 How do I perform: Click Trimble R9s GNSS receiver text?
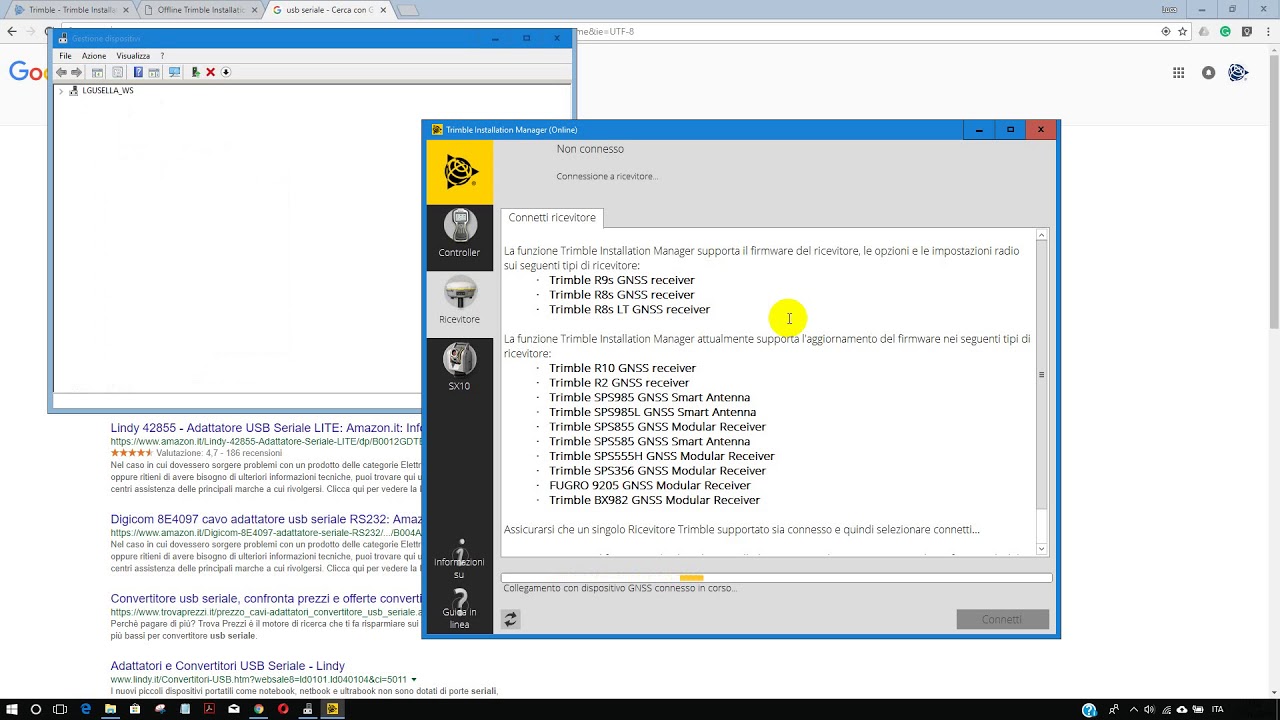[x=621, y=280]
